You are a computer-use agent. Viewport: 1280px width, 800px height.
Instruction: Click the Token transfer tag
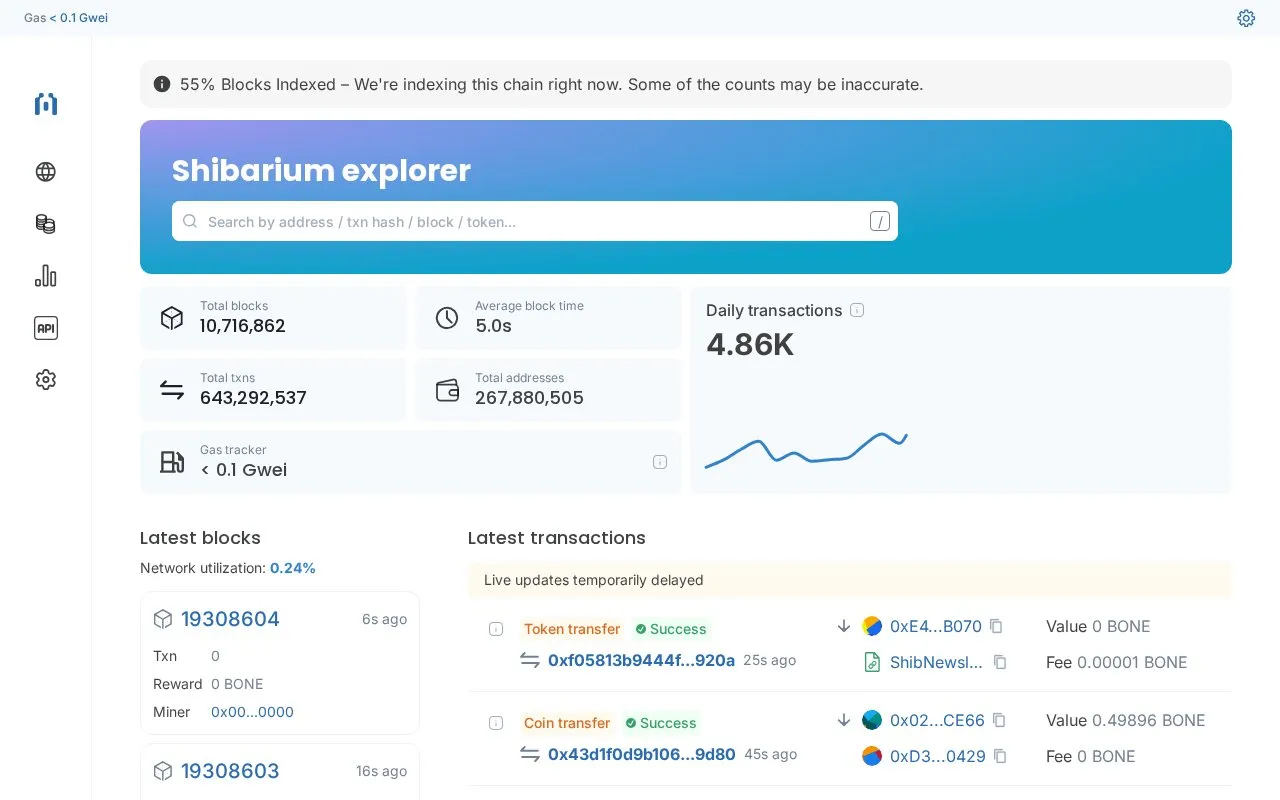pyautogui.click(x=572, y=629)
